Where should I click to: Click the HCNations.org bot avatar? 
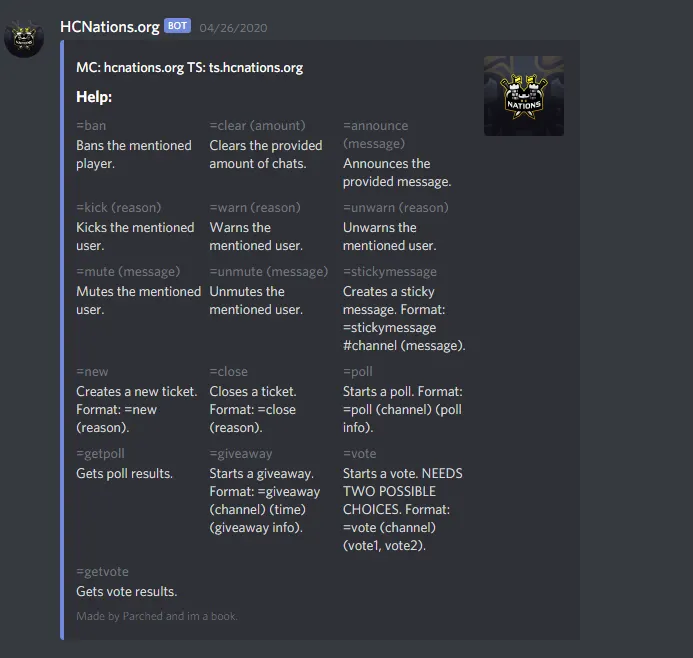tap(24, 38)
